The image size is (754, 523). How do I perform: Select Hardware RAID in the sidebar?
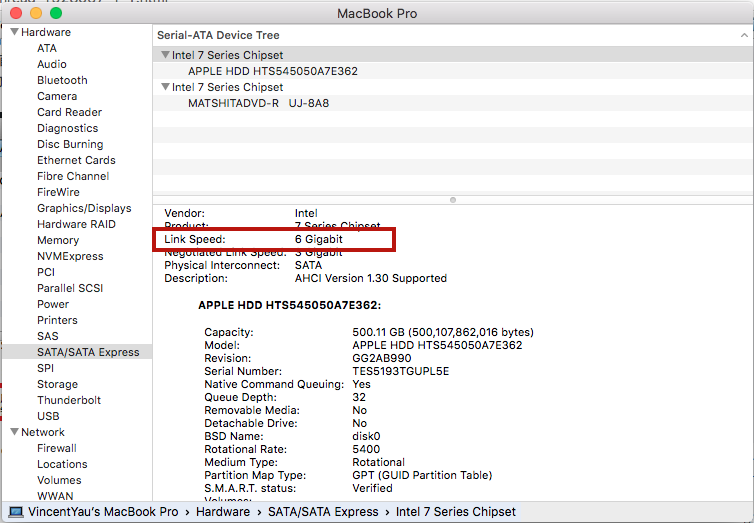point(76,224)
